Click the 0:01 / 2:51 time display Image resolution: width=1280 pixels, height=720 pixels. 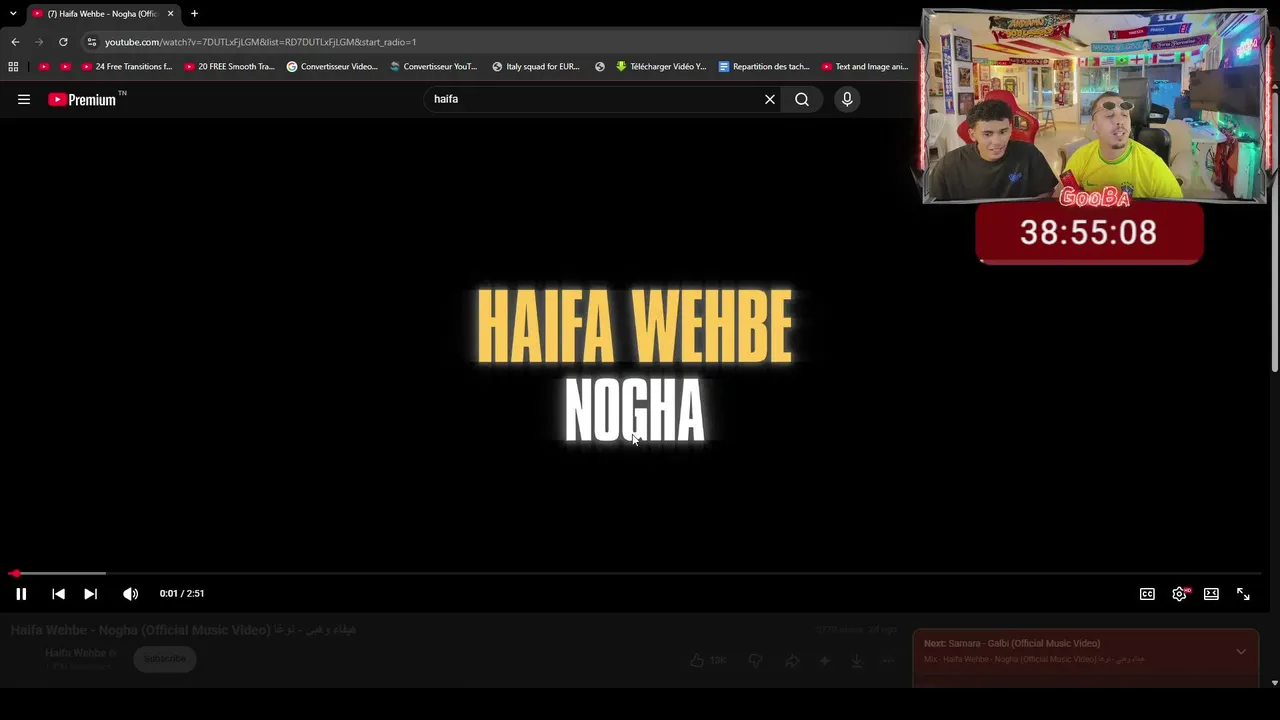182,594
